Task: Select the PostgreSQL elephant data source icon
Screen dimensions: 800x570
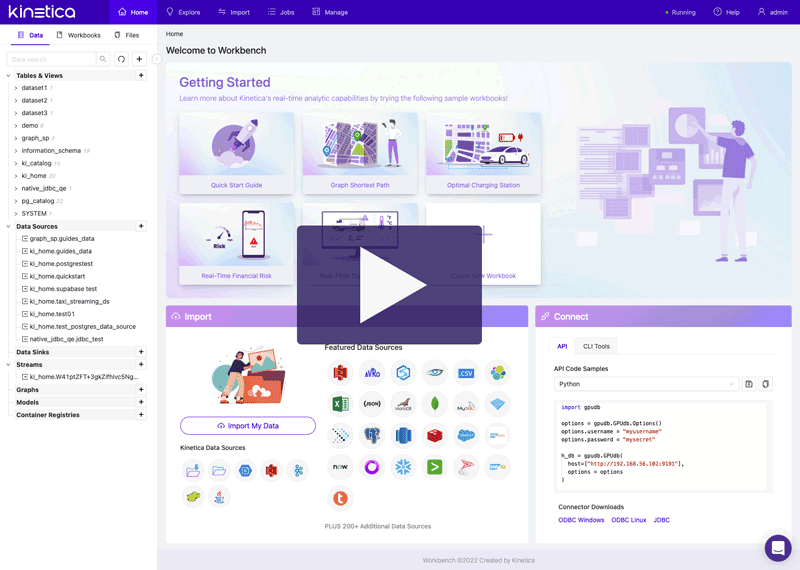Action: (372, 435)
